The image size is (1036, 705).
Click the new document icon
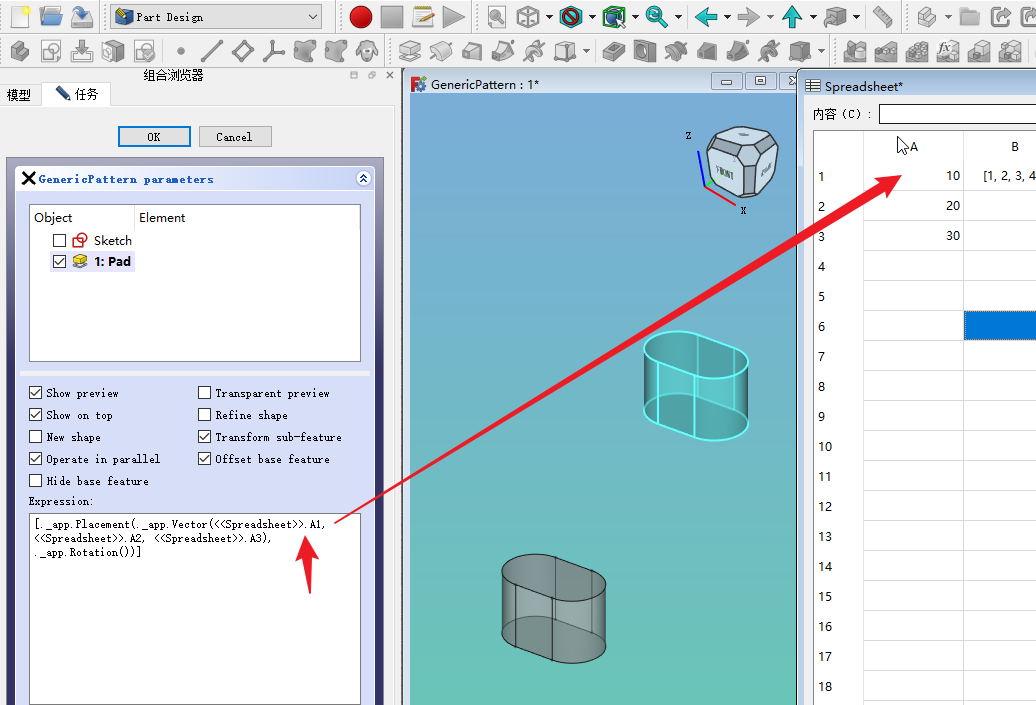point(20,17)
